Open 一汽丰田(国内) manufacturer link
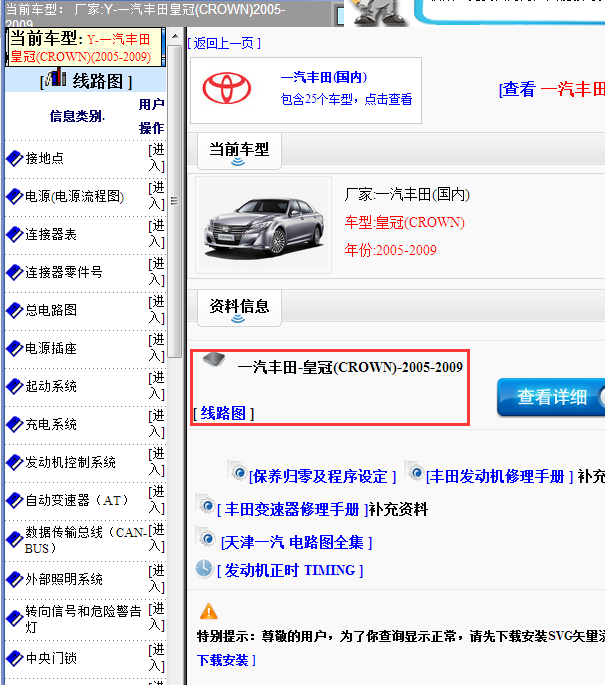This screenshot has height=685, width=605. (324, 77)
